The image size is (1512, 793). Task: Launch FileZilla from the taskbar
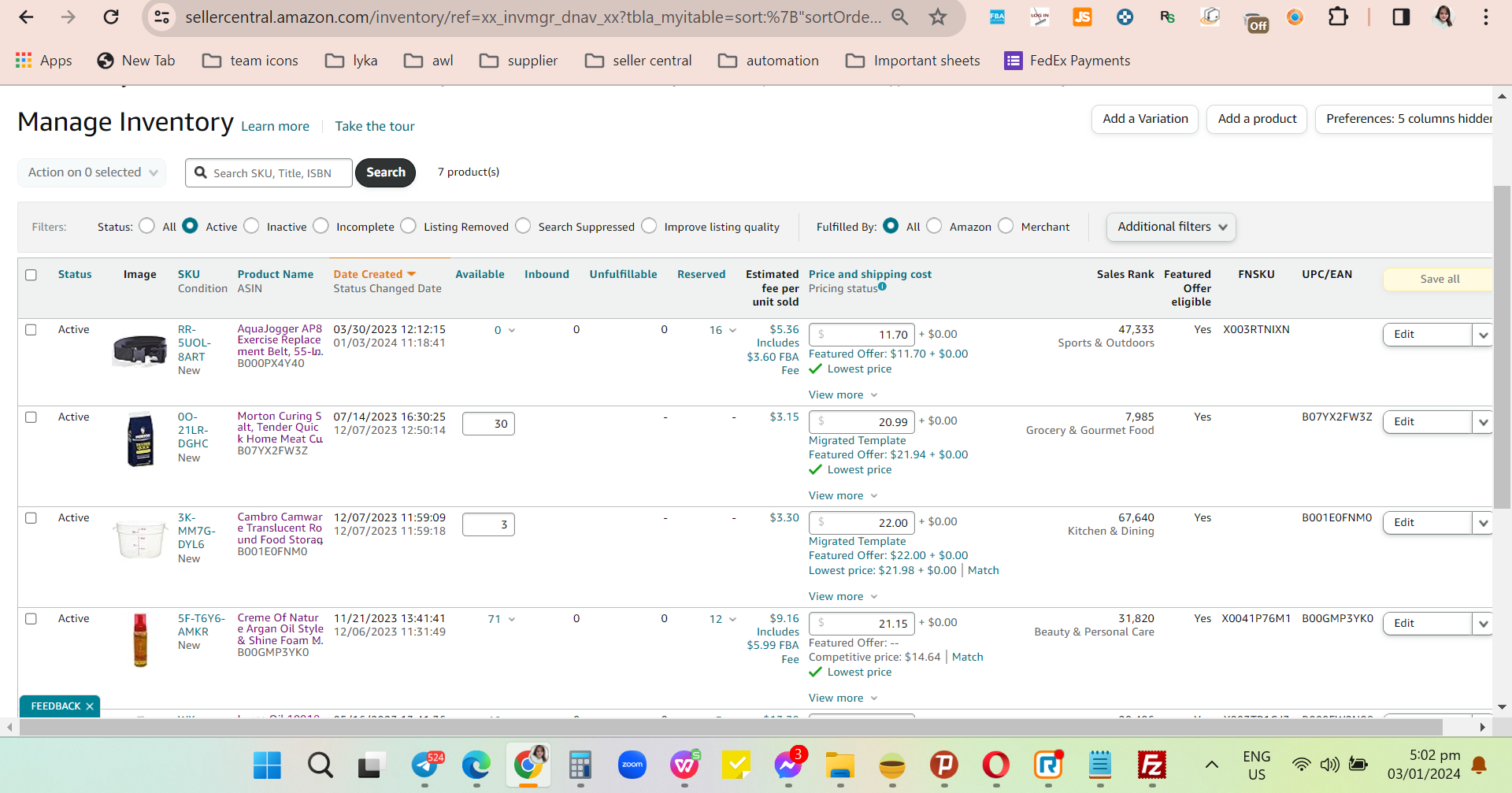tap(1152, 765)
